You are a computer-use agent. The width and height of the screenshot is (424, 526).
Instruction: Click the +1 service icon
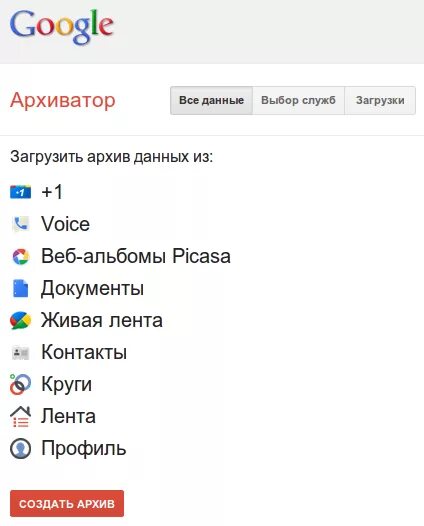point(20,192)
